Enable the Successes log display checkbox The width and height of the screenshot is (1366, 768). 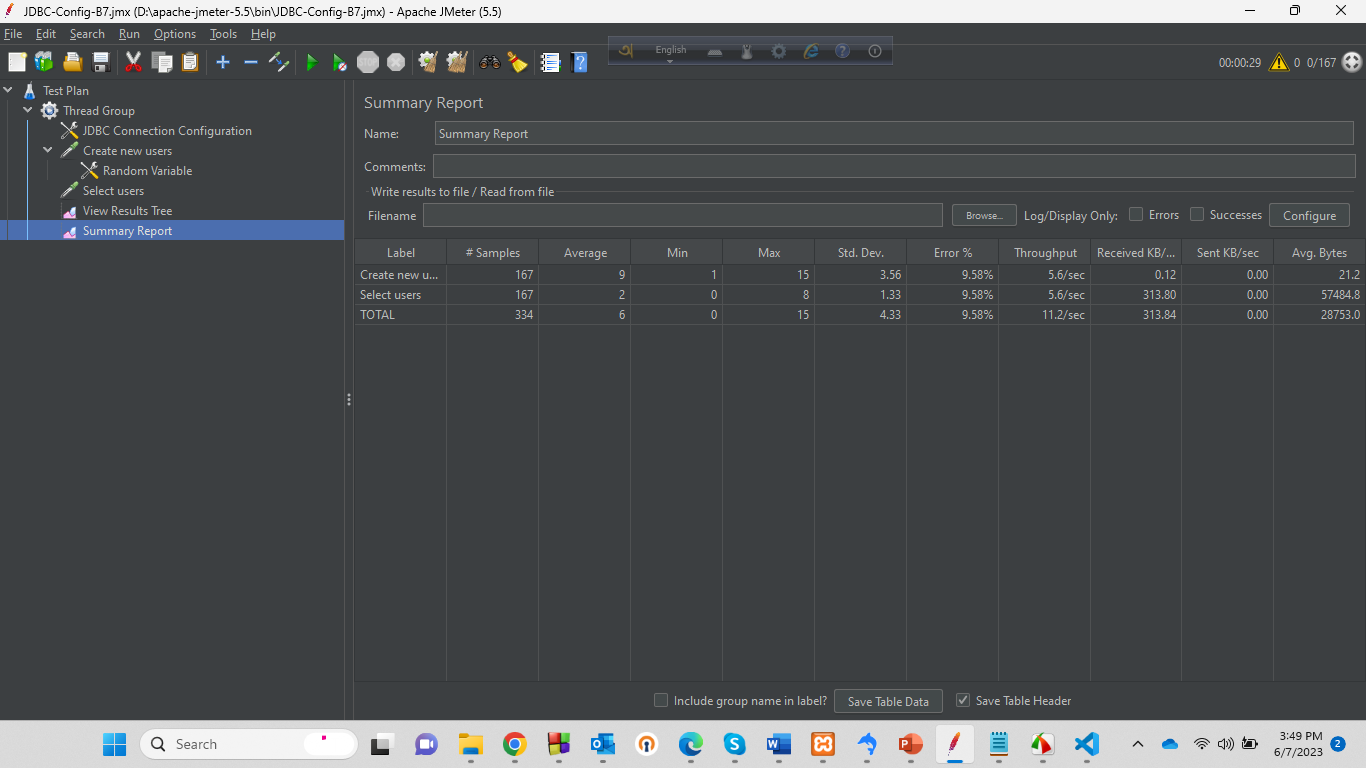coord(1197,214)
